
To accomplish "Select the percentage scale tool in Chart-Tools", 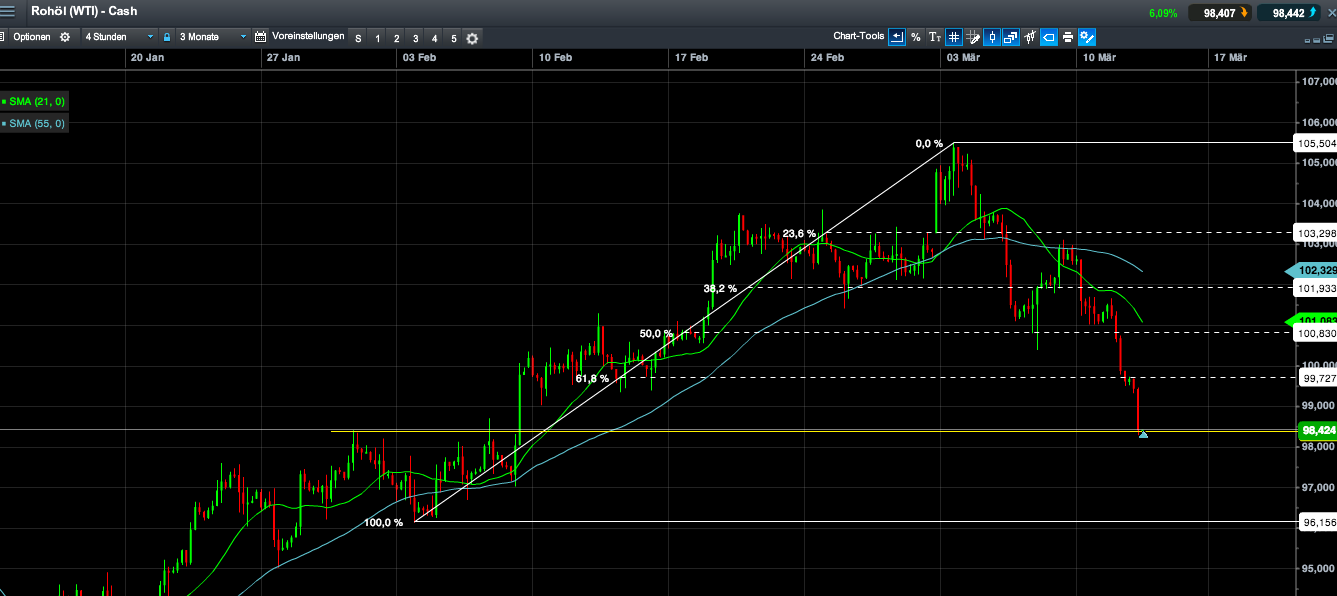I will (916, 37).
